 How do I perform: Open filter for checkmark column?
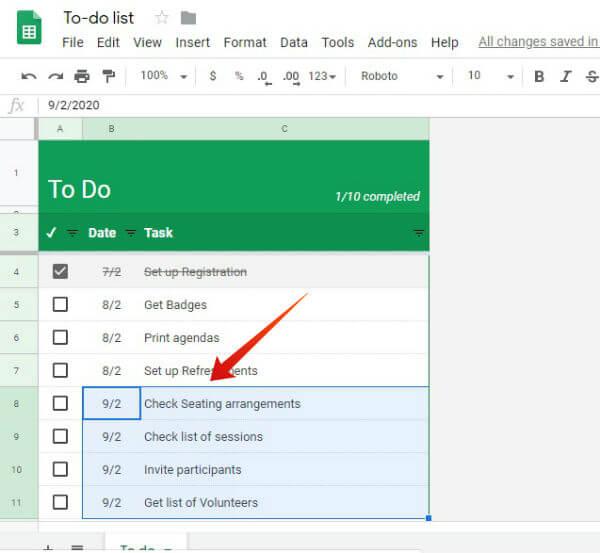click(x=72, y=232)
